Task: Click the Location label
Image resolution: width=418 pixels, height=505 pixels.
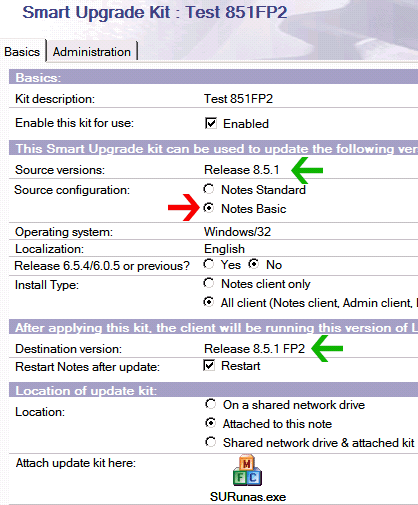Action: 40,412
